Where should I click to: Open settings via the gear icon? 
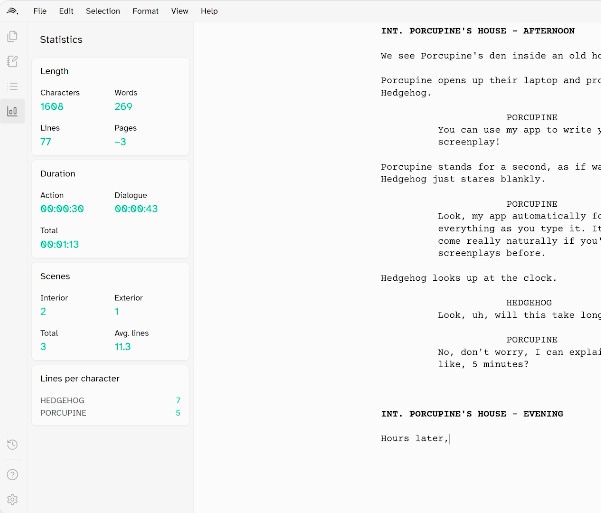point(12,499)
